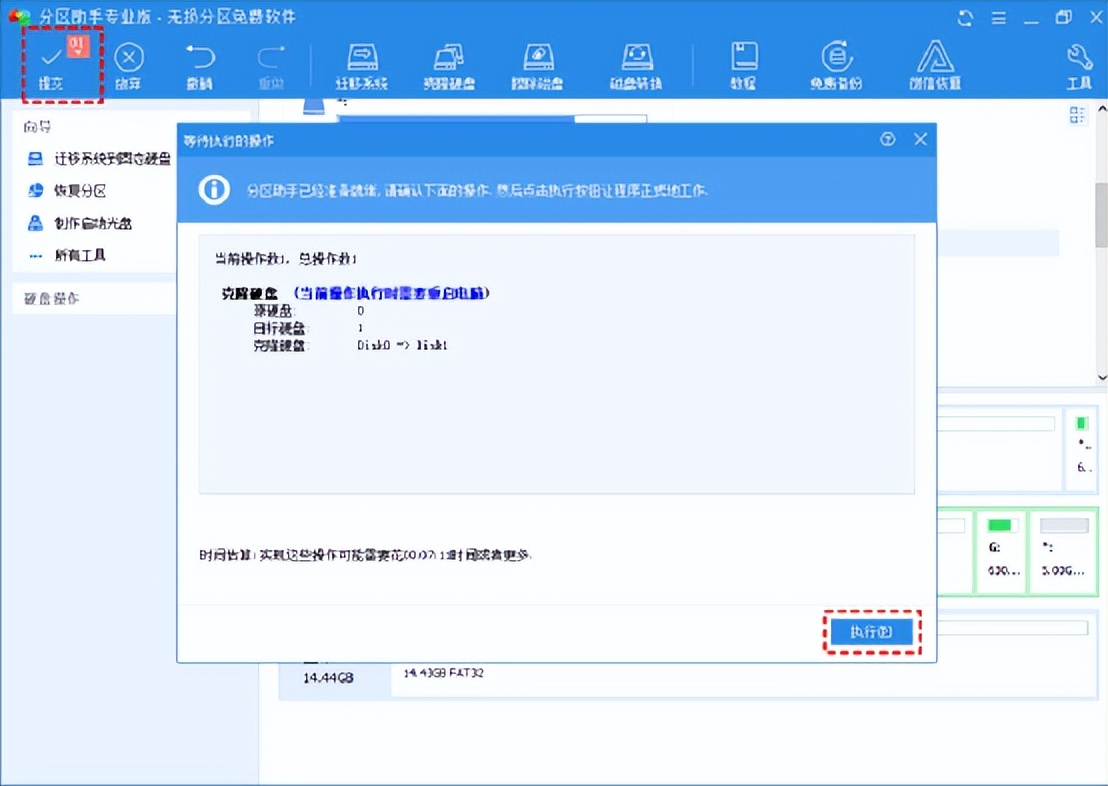Click the scrollbar down arrow on the right edge

(1100, 378)
